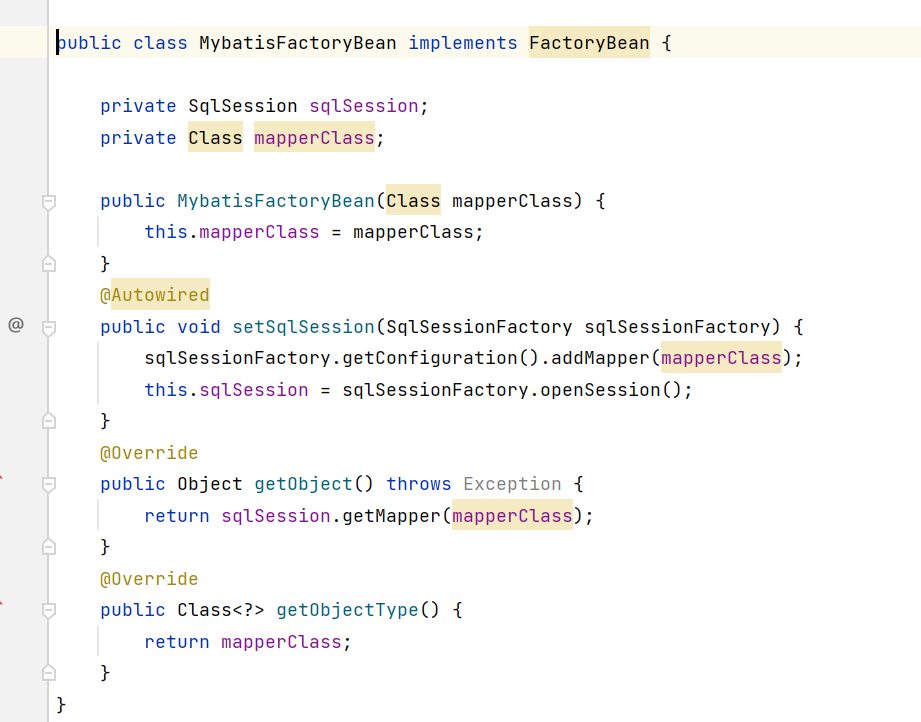
Task: Click fold end marker of setSqlSession closing brace
Action: [48, 421]
